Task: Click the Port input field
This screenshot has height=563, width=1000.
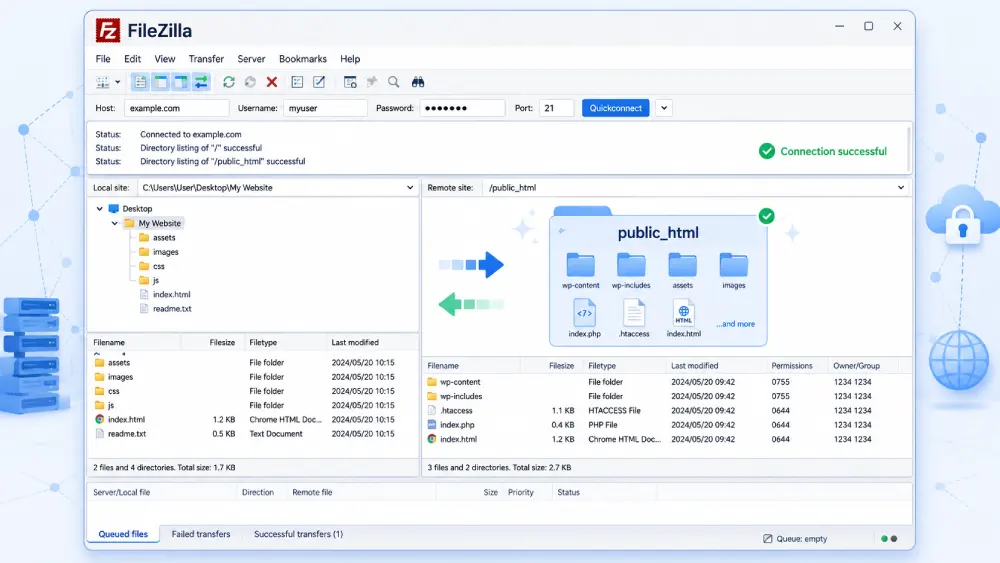Action: [556, 108]
